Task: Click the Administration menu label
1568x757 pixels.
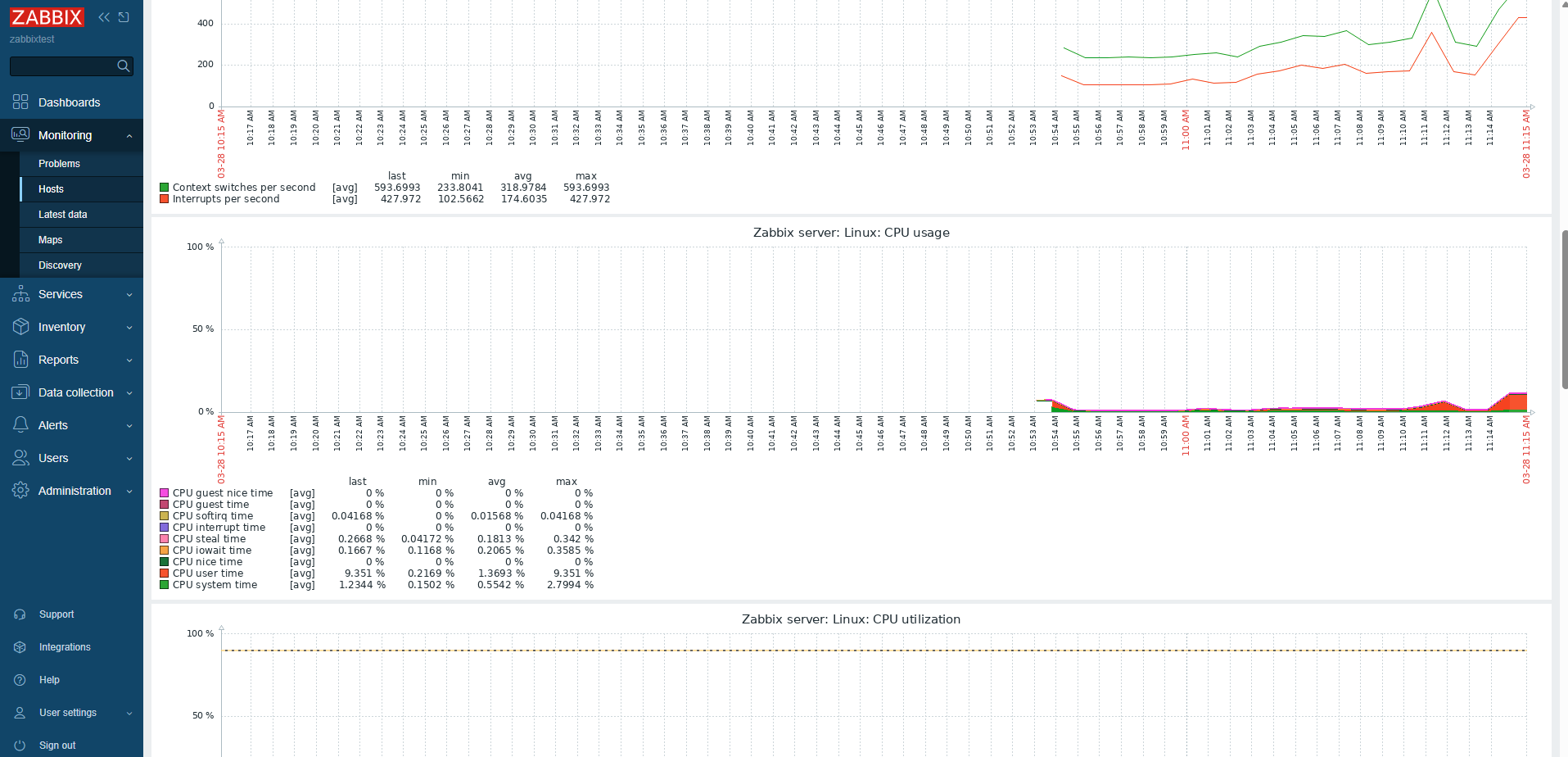Action: [x=75, y=491]
